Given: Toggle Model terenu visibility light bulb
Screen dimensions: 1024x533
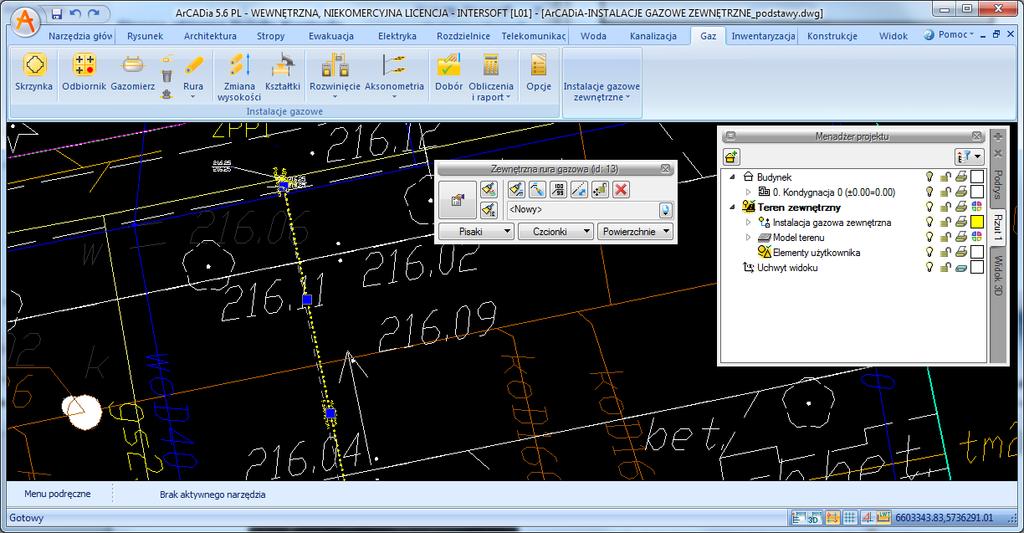Looking at the screenshot, I should pyautogui.click(x=929, y=237).
